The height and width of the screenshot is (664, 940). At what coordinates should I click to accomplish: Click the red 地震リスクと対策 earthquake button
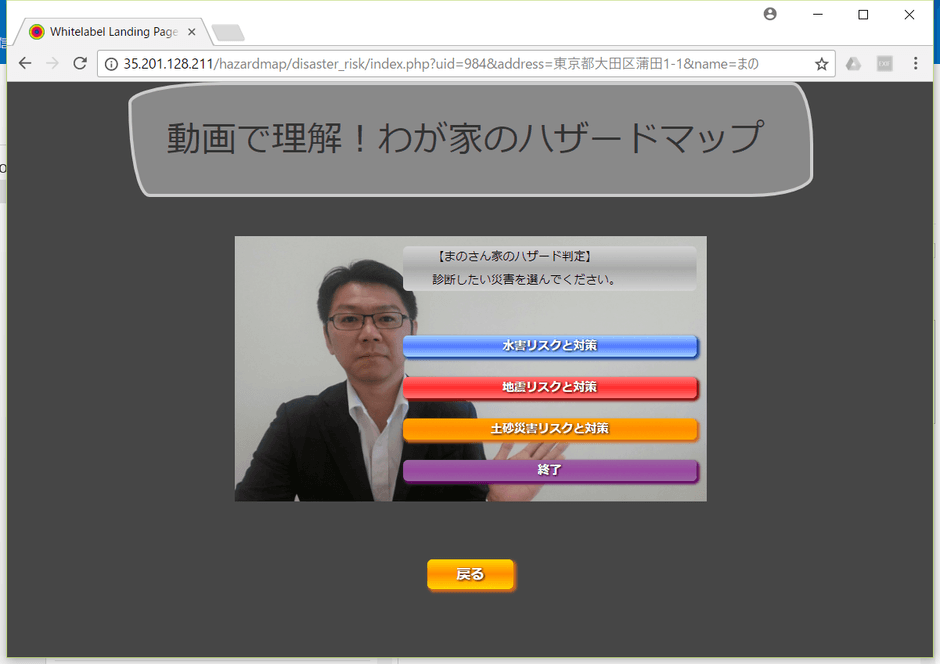tap(551, 388)
